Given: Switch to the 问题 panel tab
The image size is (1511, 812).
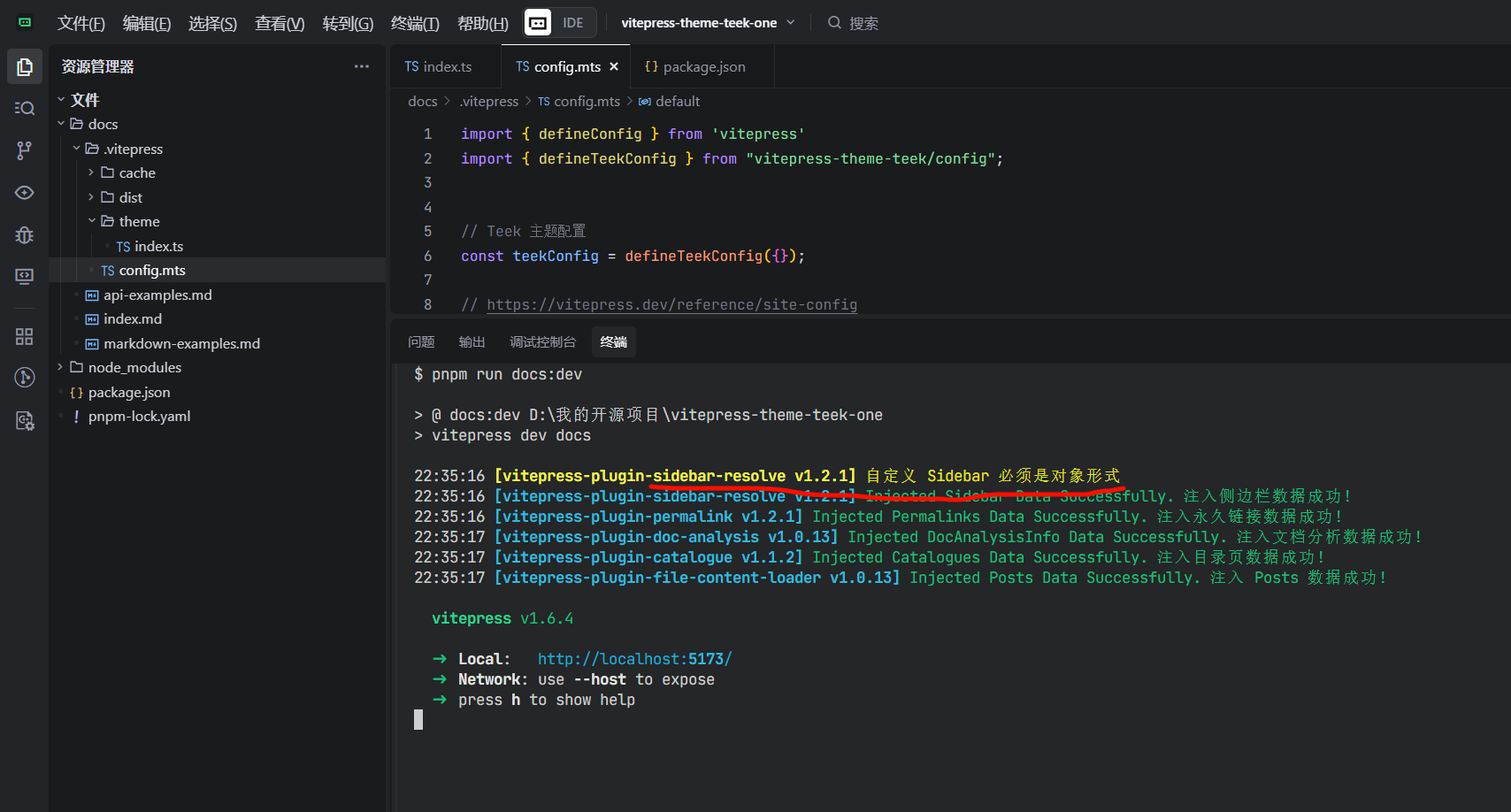Looking at the screenshot, I should pyautogui.click(x=421, y=342).
